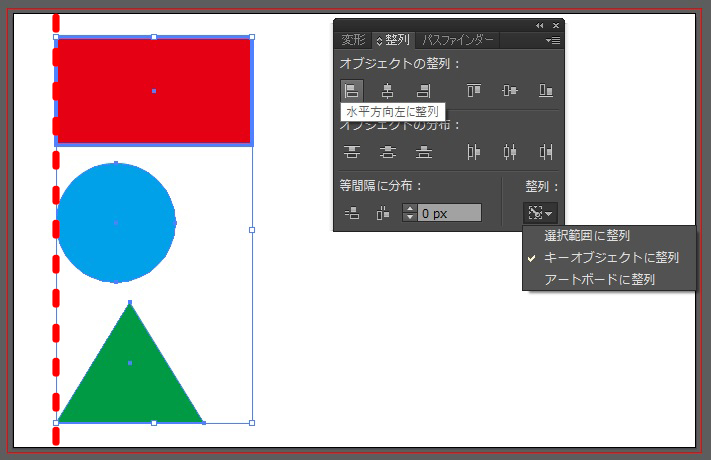Viewport: 711px width, 460px height.
Task: Open the 整列 align-to dropdown button
Action: [x=540, y=213]
